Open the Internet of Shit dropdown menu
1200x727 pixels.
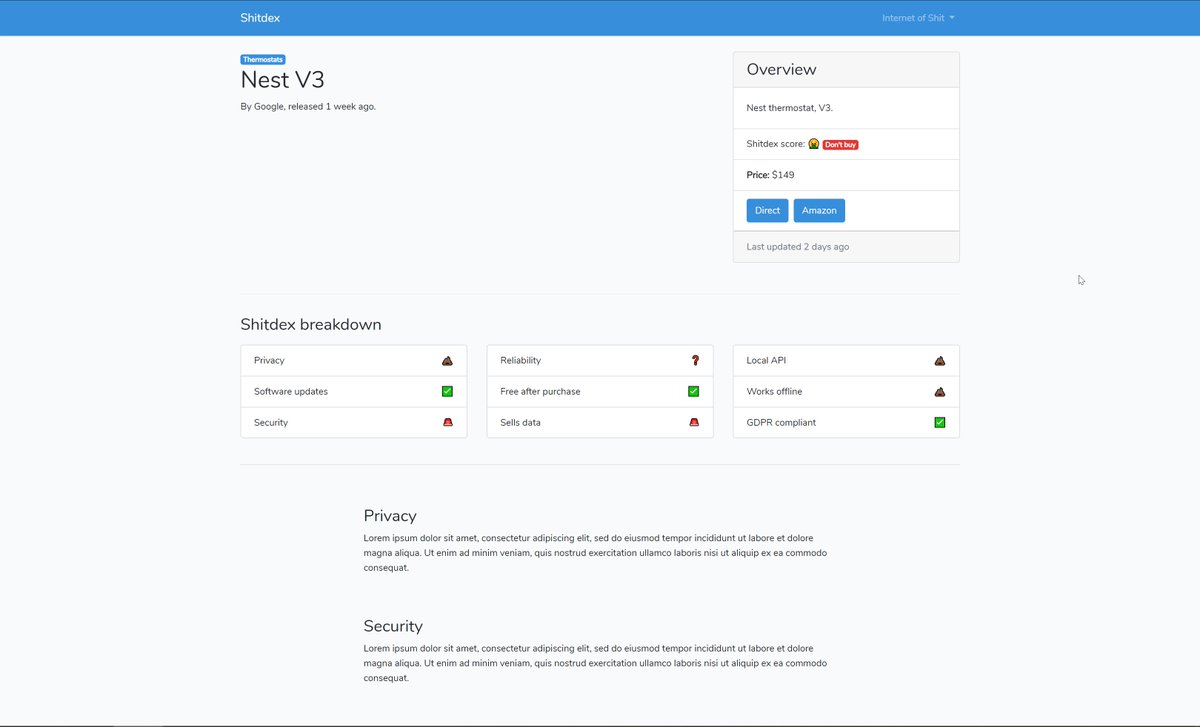click(918, 18)
